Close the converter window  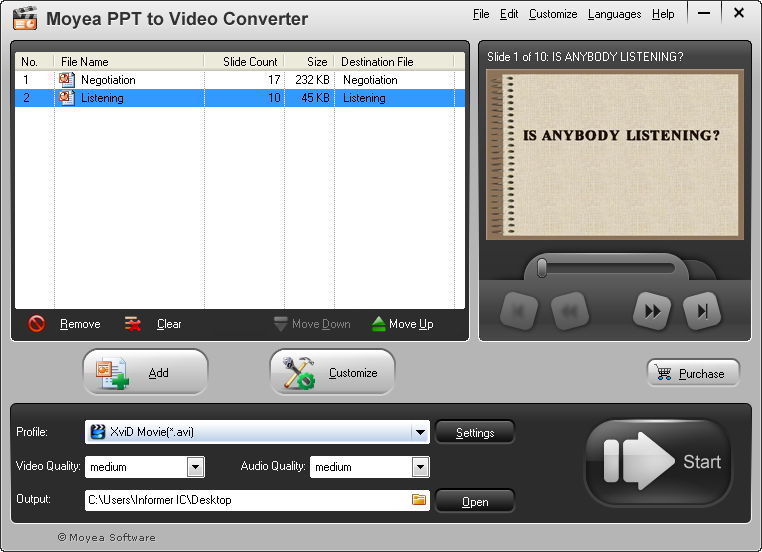click(739, 13)
